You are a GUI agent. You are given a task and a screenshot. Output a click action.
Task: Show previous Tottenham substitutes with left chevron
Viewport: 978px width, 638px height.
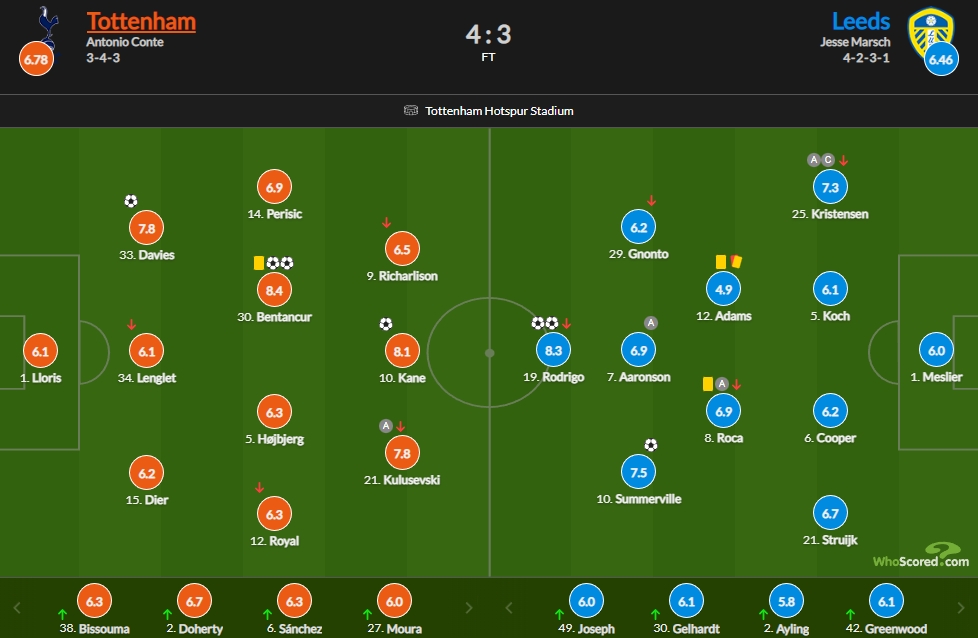(x=17, y=607)
